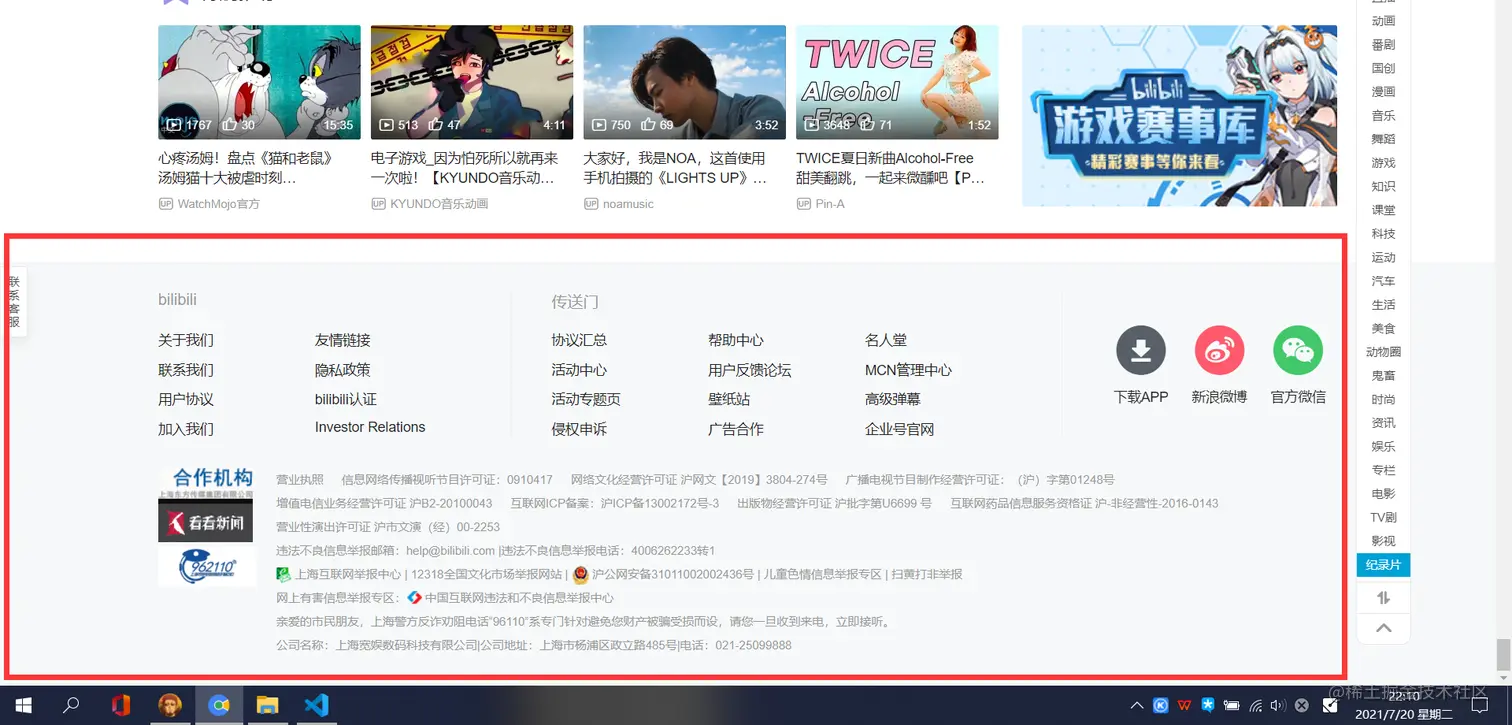Viewport: 1512px width, 725px height.
Task: Open the 广告合作 link
Action: click(736, 429)
